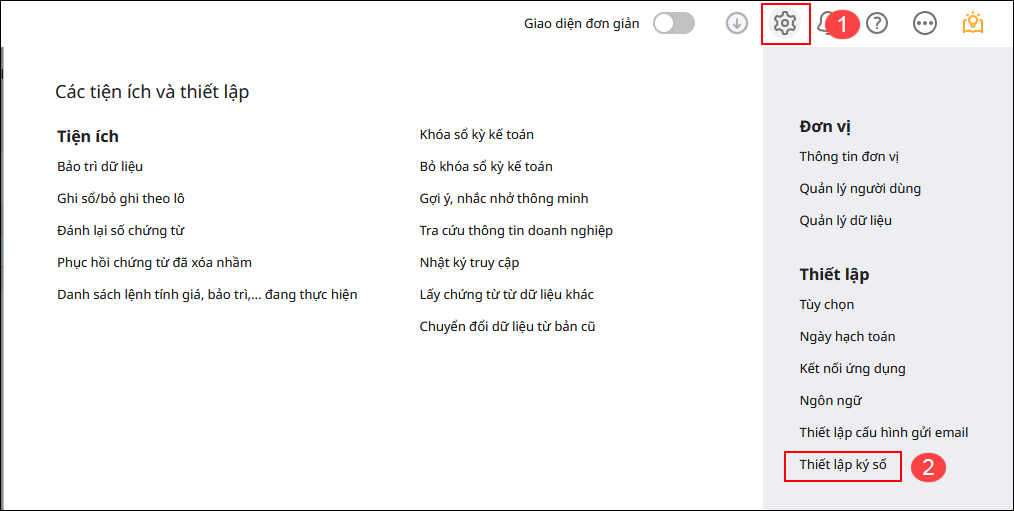The image size is (1014, 511).
Task: Click Bỏ khóa sổ kỳ kế toán
Action: point(486,166)
